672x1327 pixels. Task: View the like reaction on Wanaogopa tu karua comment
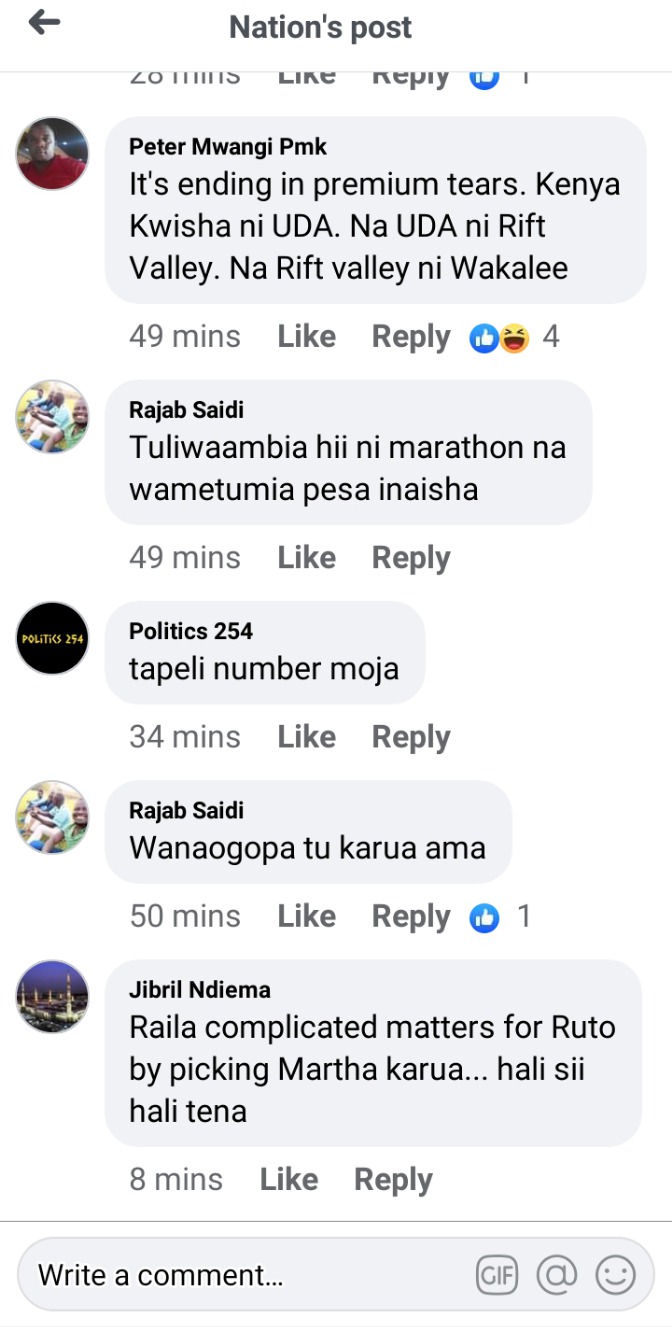pyautogui.click(x=498, y=916)
